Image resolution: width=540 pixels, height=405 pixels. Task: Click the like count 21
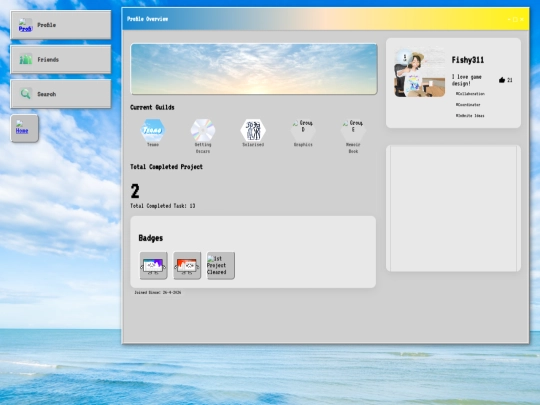(510, 80)
